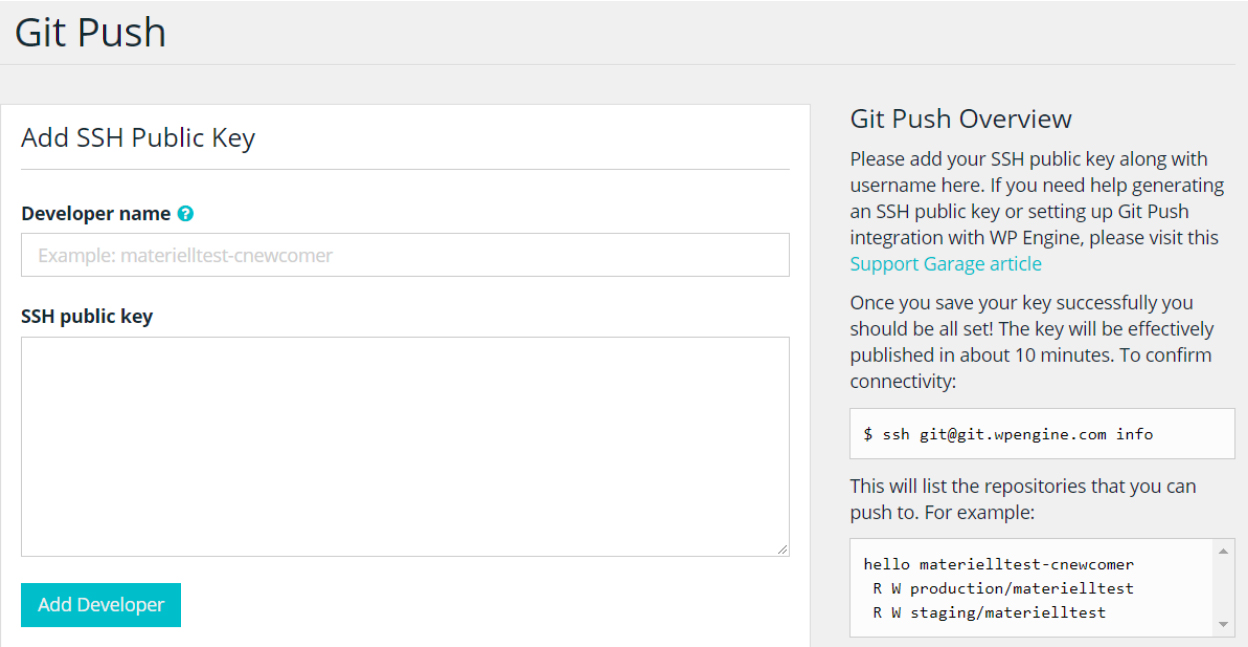
Task: Click the down arrow of the example output scrollbar
Action: tap(1224, 625)
